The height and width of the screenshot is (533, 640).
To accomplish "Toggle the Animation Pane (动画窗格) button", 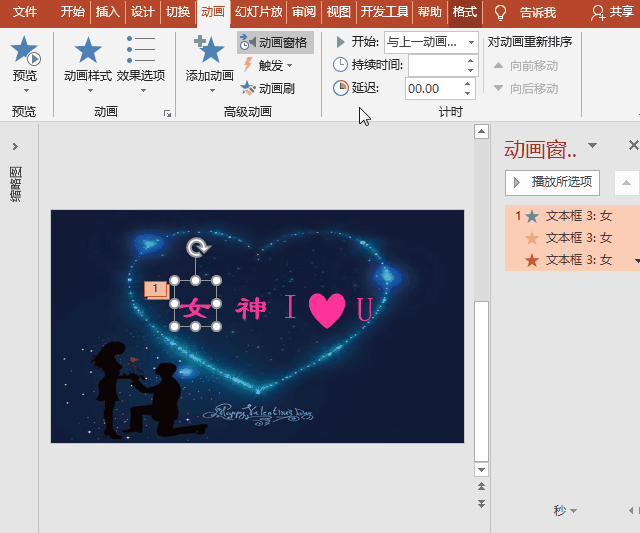I will [x=275, y=42].
